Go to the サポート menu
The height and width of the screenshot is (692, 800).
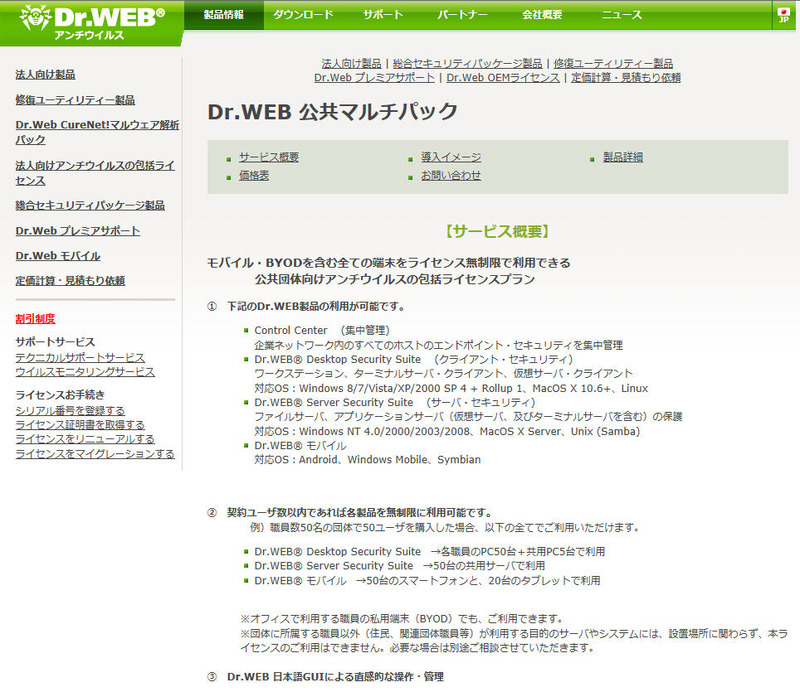(x=383, y=15)
